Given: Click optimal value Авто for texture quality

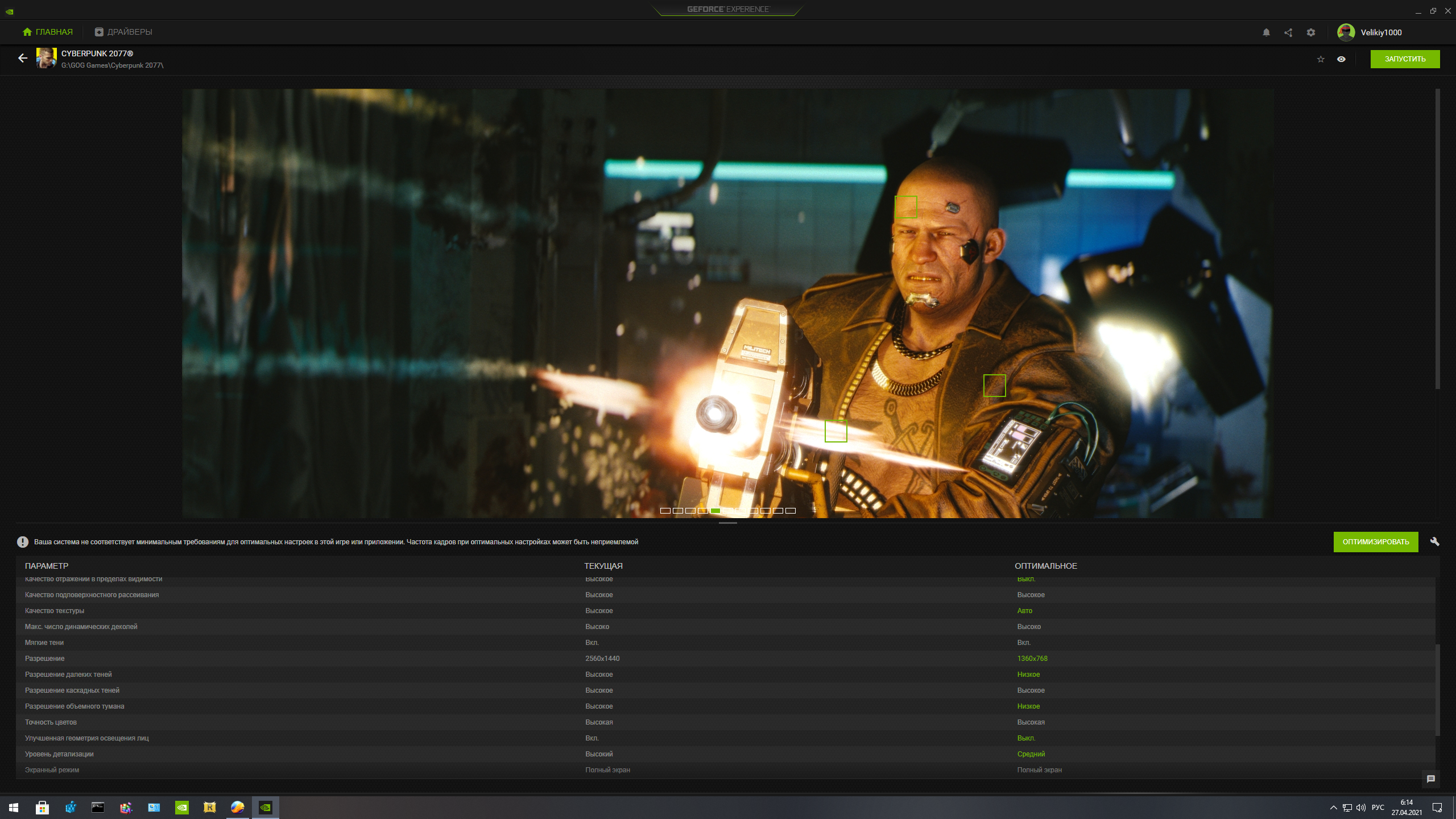Looking at the screenshot, I should 1024,611.
